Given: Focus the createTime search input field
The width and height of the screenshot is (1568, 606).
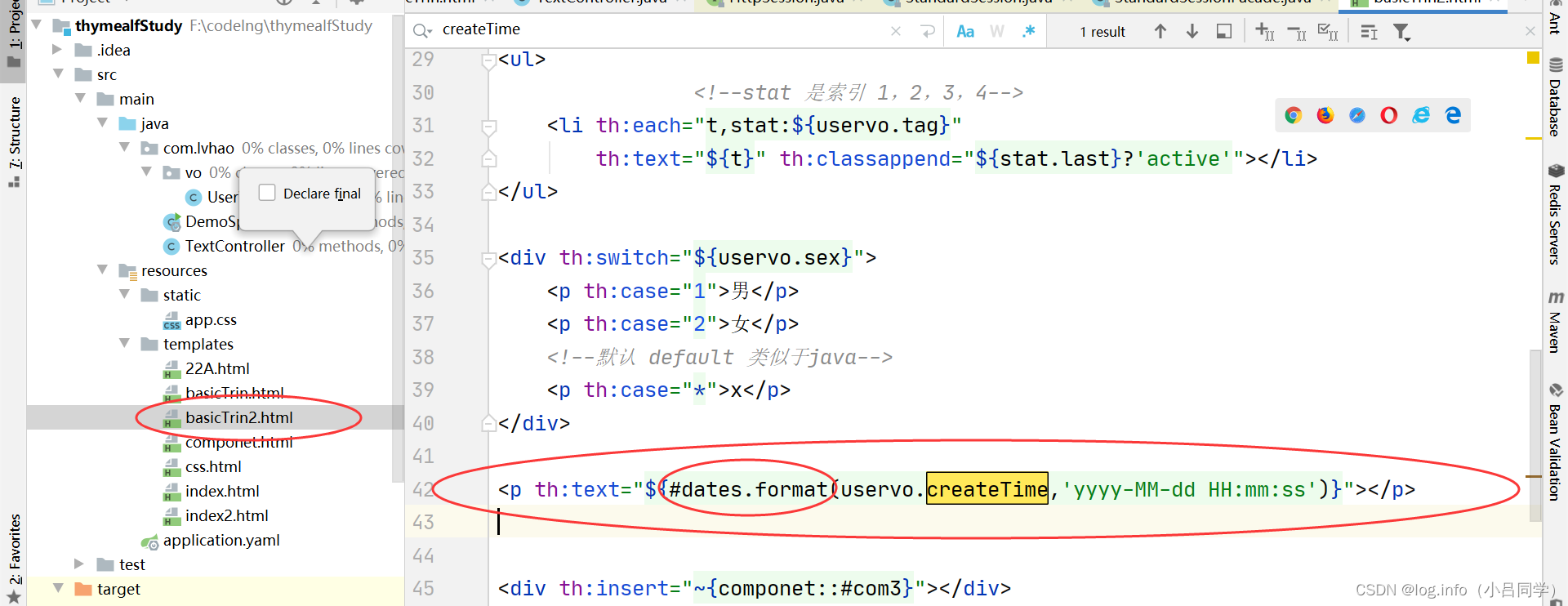Looking at the screenshot, I should tap(661, 30).
